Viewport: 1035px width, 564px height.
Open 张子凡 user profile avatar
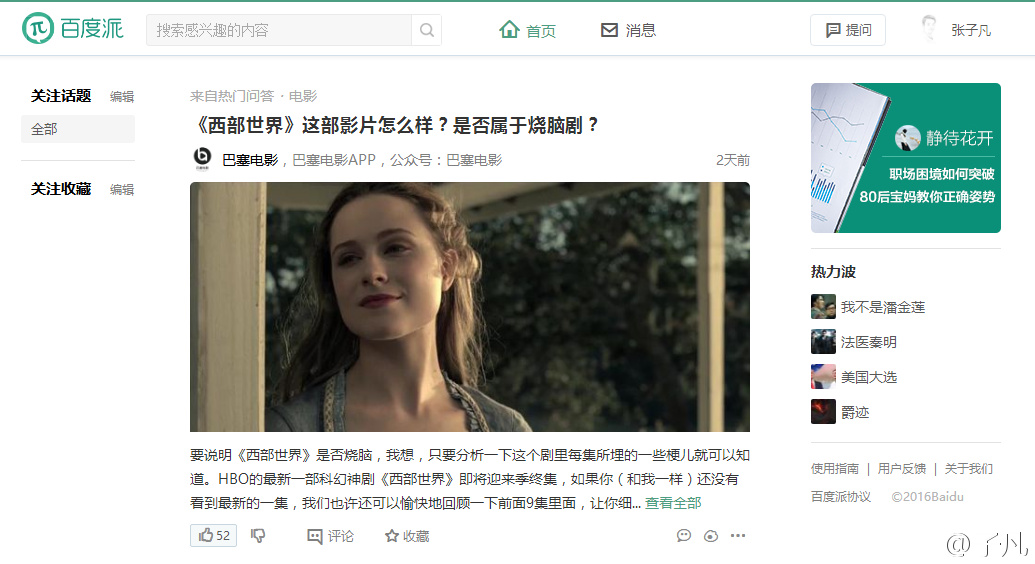[x=929, y=29]
